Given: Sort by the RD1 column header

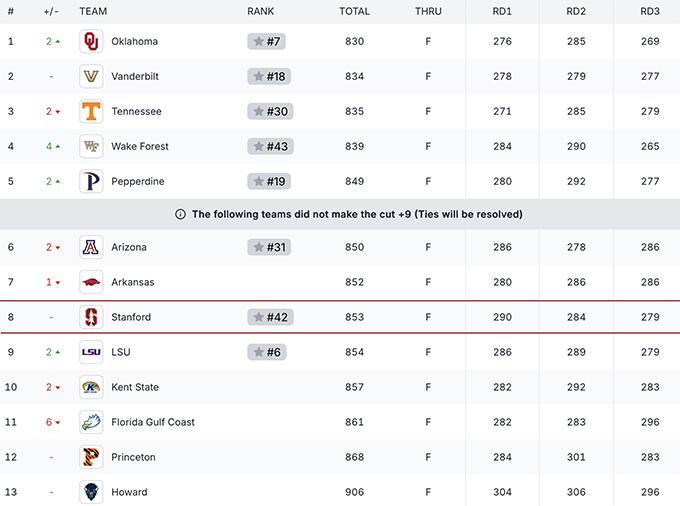Looking at the screenshot, I should point(502,11).
